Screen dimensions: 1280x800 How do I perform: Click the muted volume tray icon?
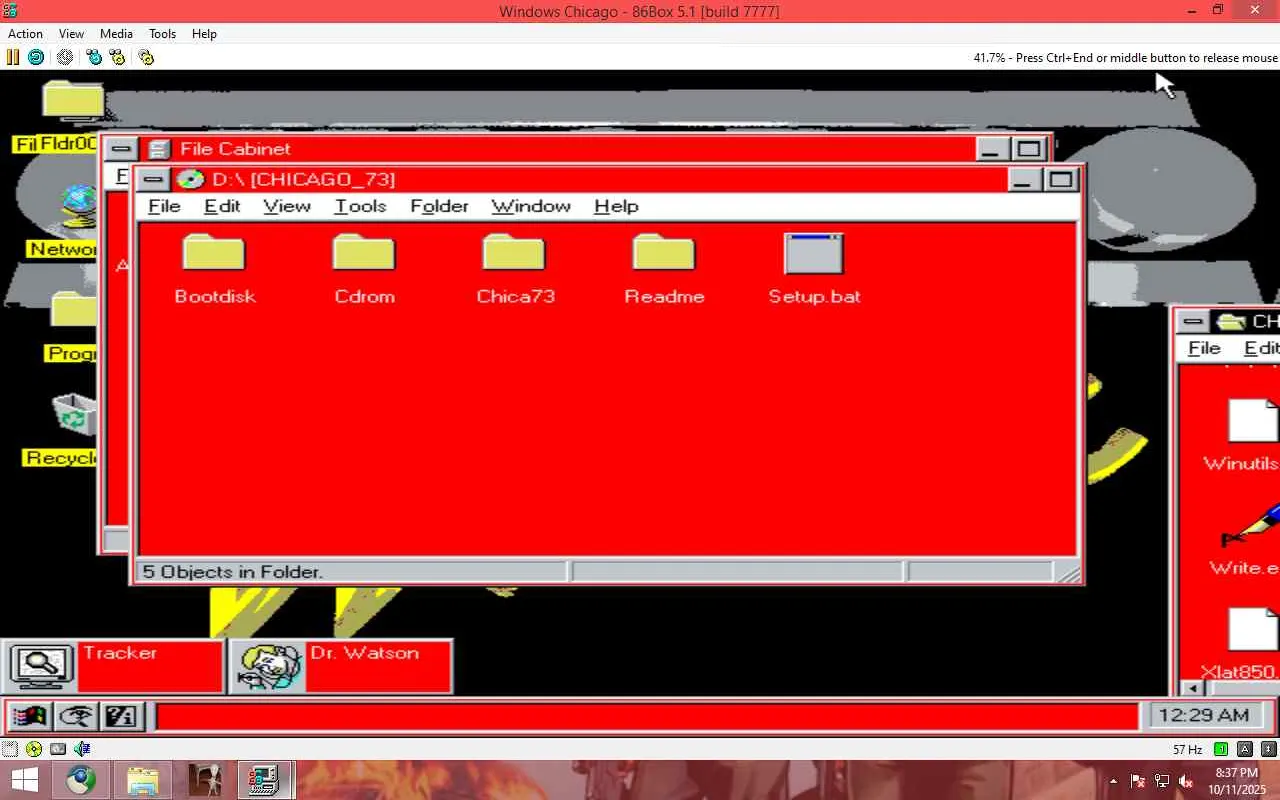1186,781
